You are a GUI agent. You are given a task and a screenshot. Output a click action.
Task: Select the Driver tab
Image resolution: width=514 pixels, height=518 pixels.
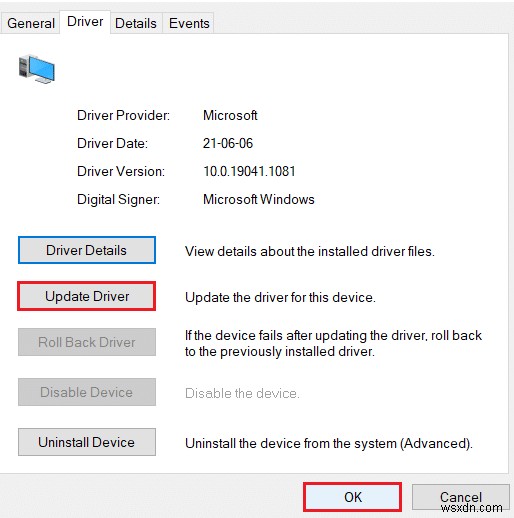(x=85, y=22)
